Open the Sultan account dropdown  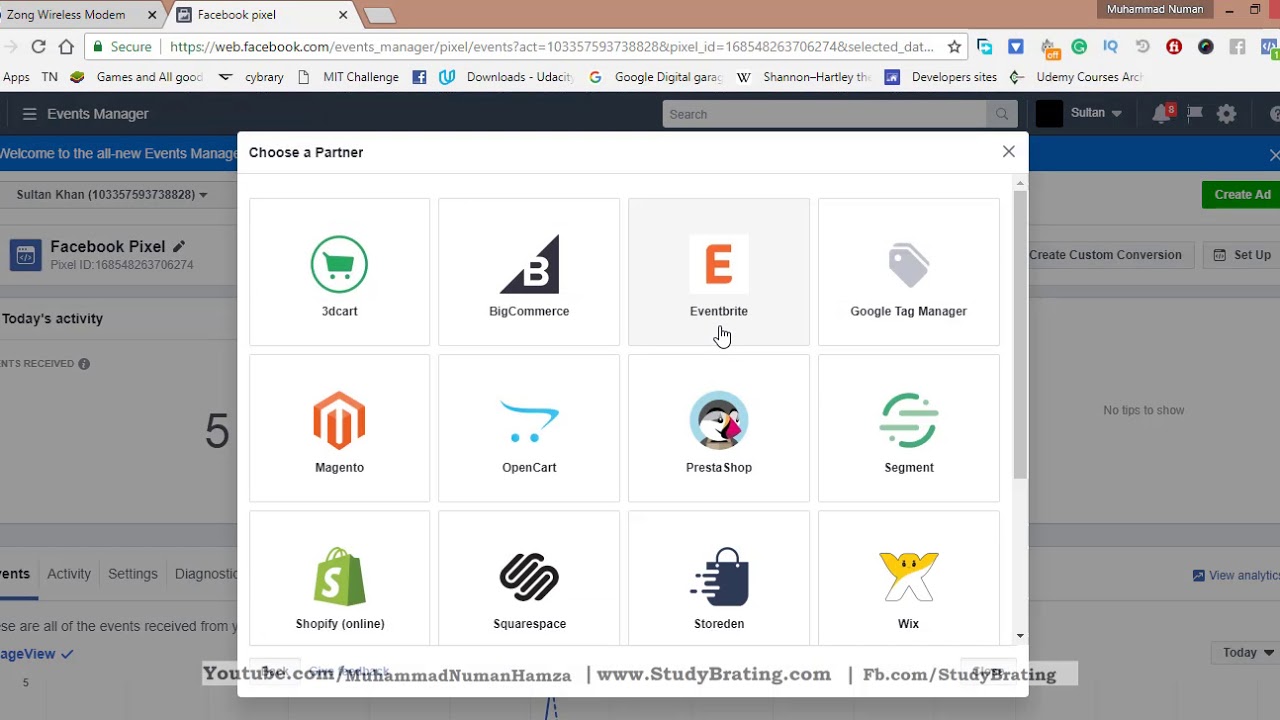pyautogui.click(x=1096, y=113)
